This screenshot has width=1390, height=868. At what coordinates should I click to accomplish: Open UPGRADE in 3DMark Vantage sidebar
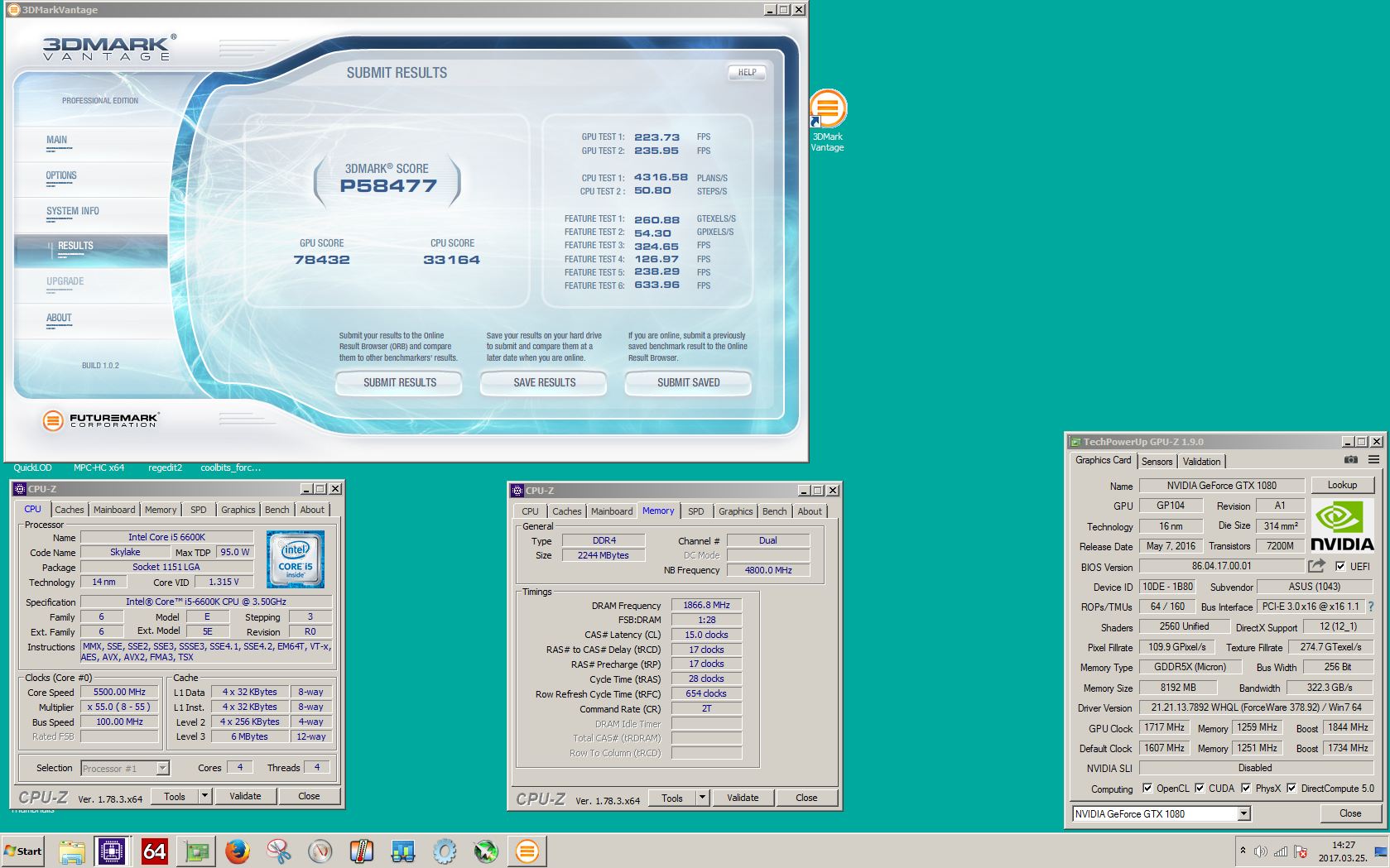pyautogui.click(x=65, y=281)
